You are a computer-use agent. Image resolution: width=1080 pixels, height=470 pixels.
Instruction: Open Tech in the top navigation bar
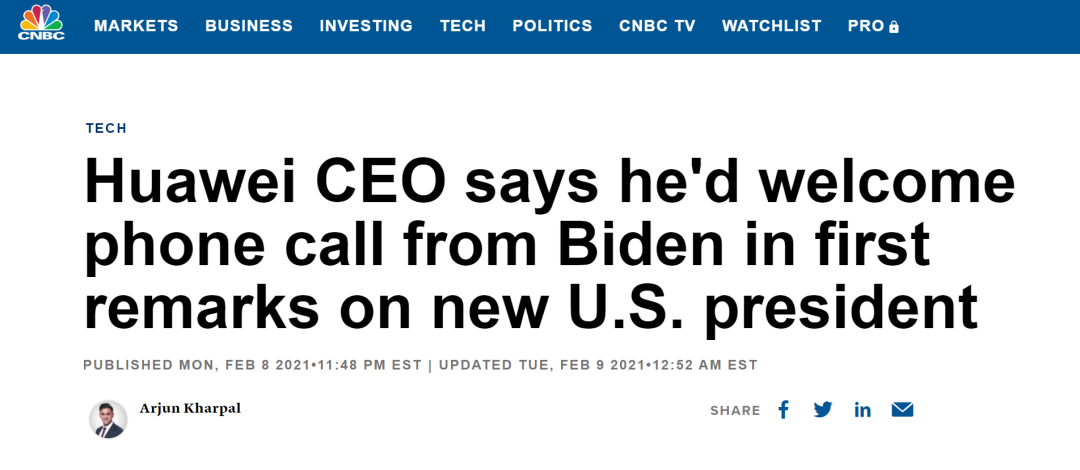pyautogui.click(x=462, y=26)
